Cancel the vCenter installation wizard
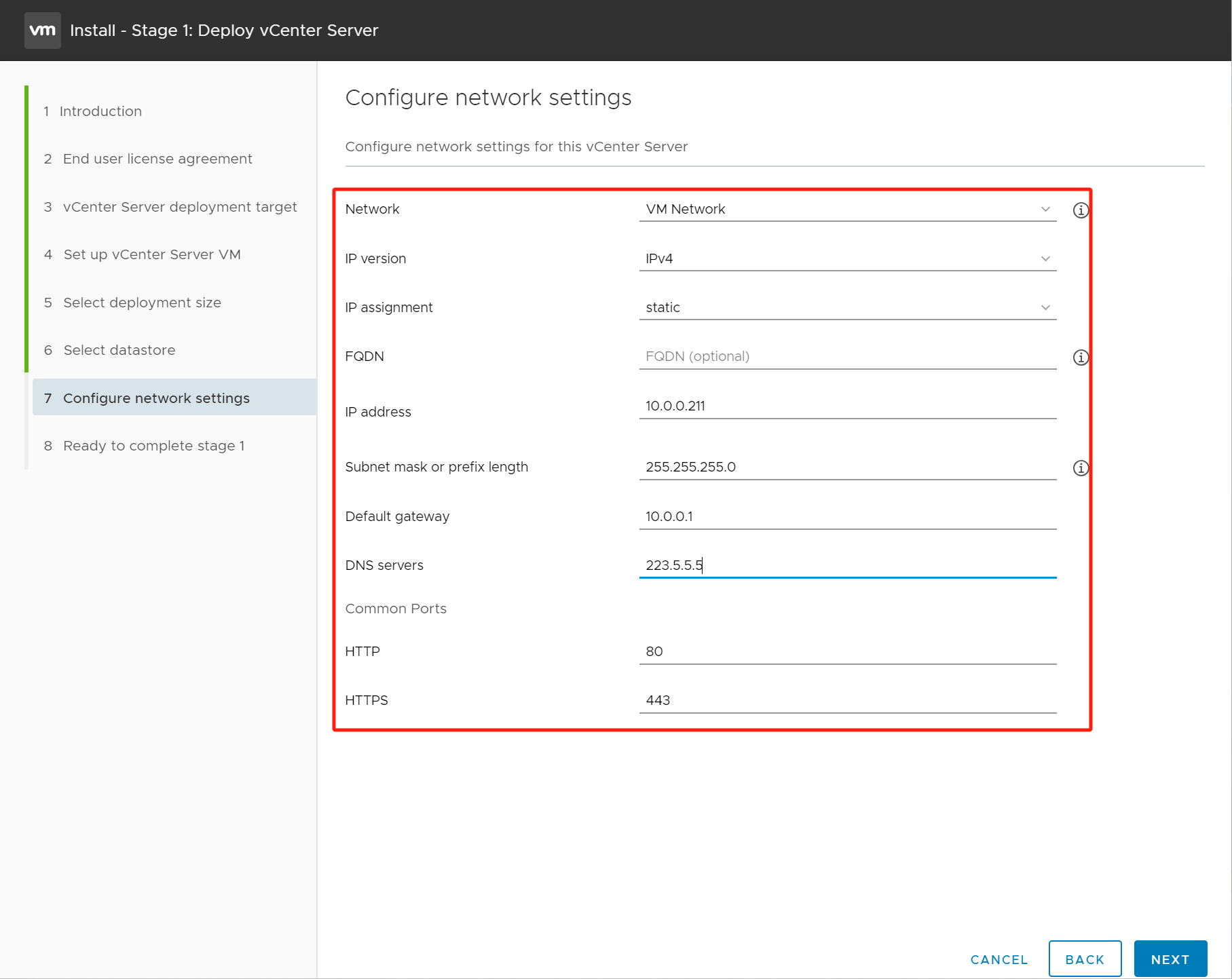The image size is (1232, 979). (x=998, y=959)
